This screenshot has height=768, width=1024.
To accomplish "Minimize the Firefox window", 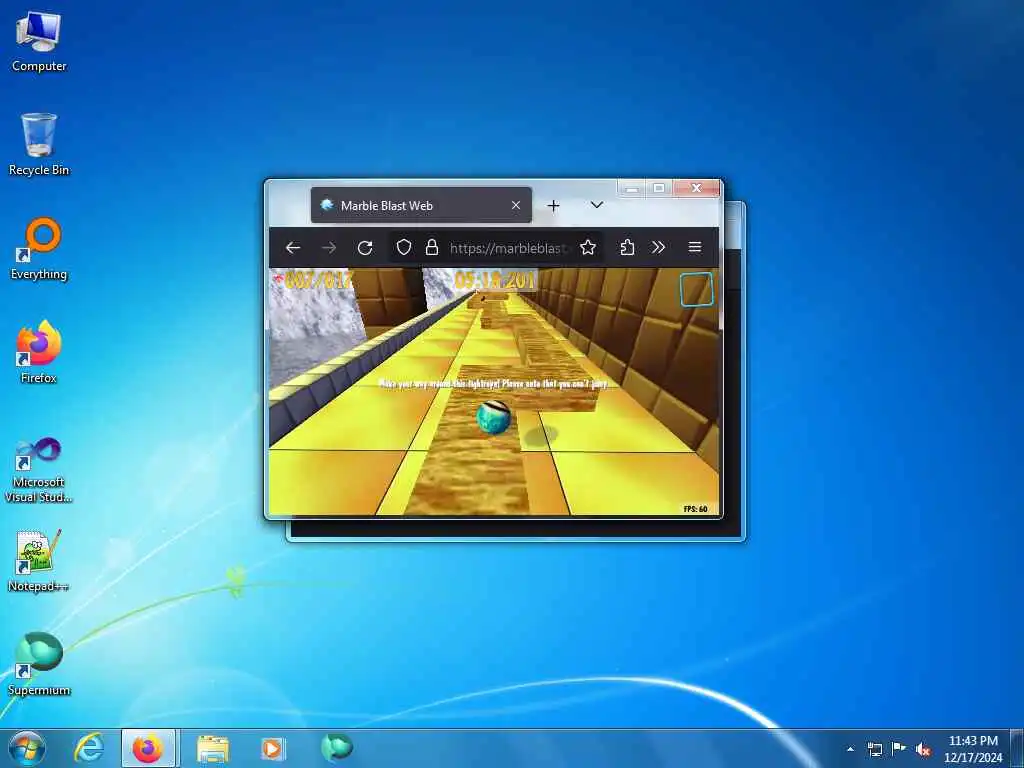I will [632, 189].
